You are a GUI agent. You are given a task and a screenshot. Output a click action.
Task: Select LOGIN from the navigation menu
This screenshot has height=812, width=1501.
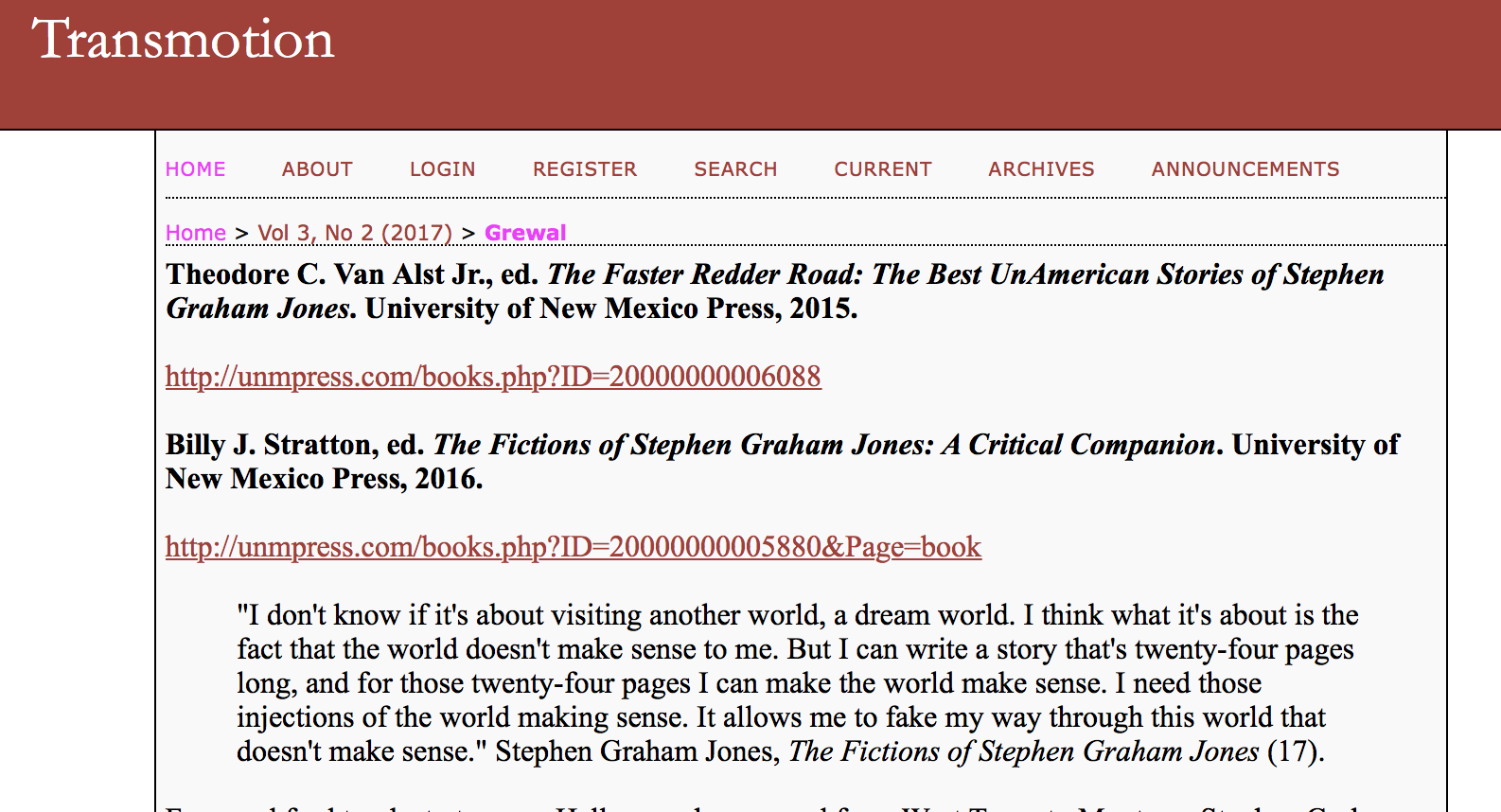pyautogui.click(x=442, y=169)
